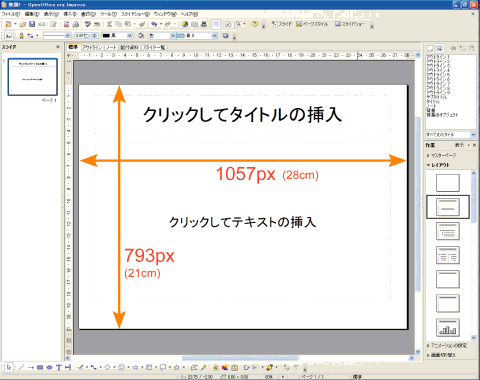Toggle the shadow icon on the line toolbar

[x=226, y=35]
